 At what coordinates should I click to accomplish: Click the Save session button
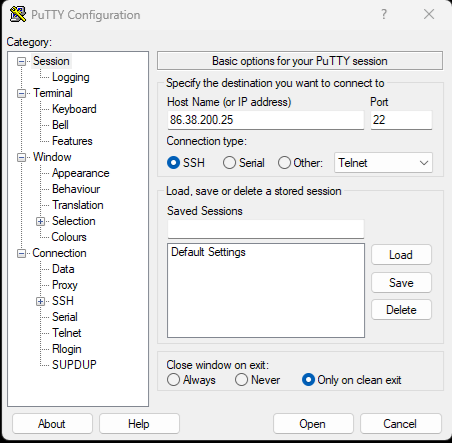pos(401,283)
